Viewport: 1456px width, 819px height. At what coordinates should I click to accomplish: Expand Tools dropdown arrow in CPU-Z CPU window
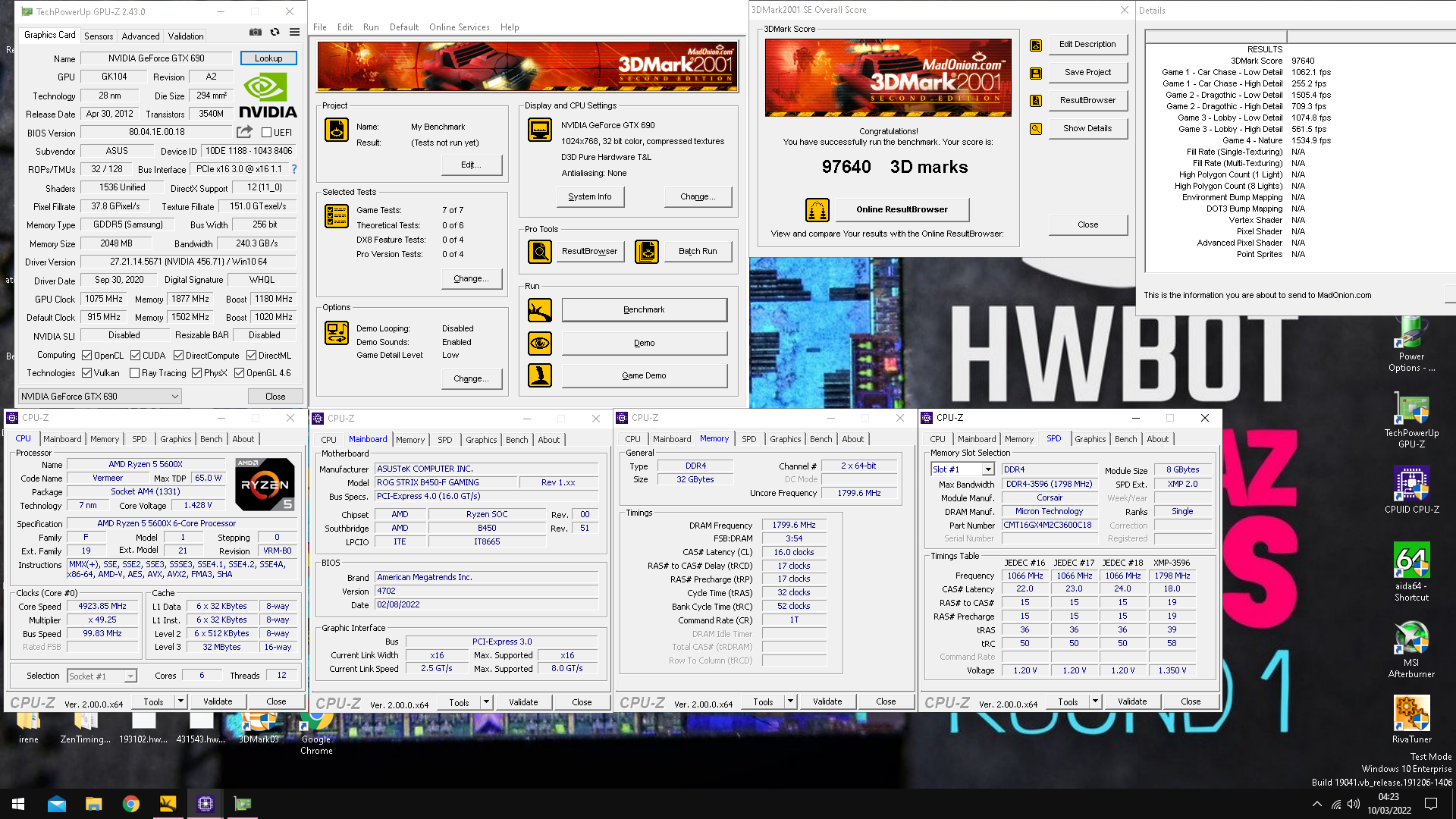[180, 702]
